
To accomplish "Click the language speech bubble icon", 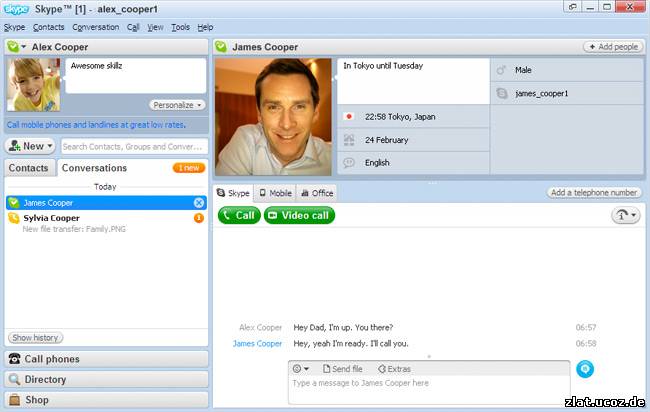I will pyautogui.click(x=349, y=163).
